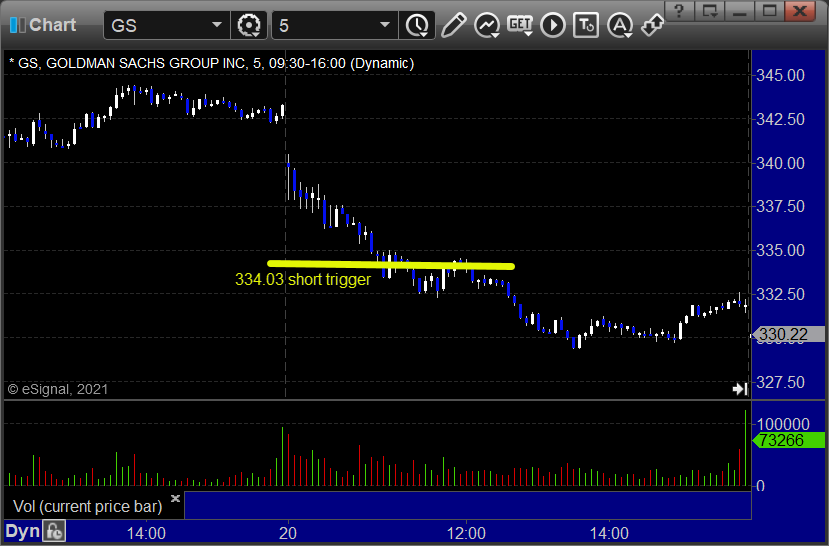Click the 345.00 price axis label
The image size is (829, 546).
780,75
